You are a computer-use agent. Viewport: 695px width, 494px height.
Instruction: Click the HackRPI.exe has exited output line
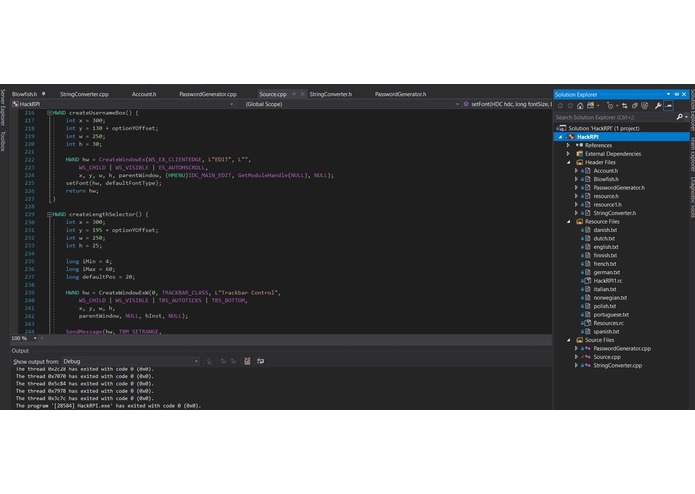pos(108,406)
